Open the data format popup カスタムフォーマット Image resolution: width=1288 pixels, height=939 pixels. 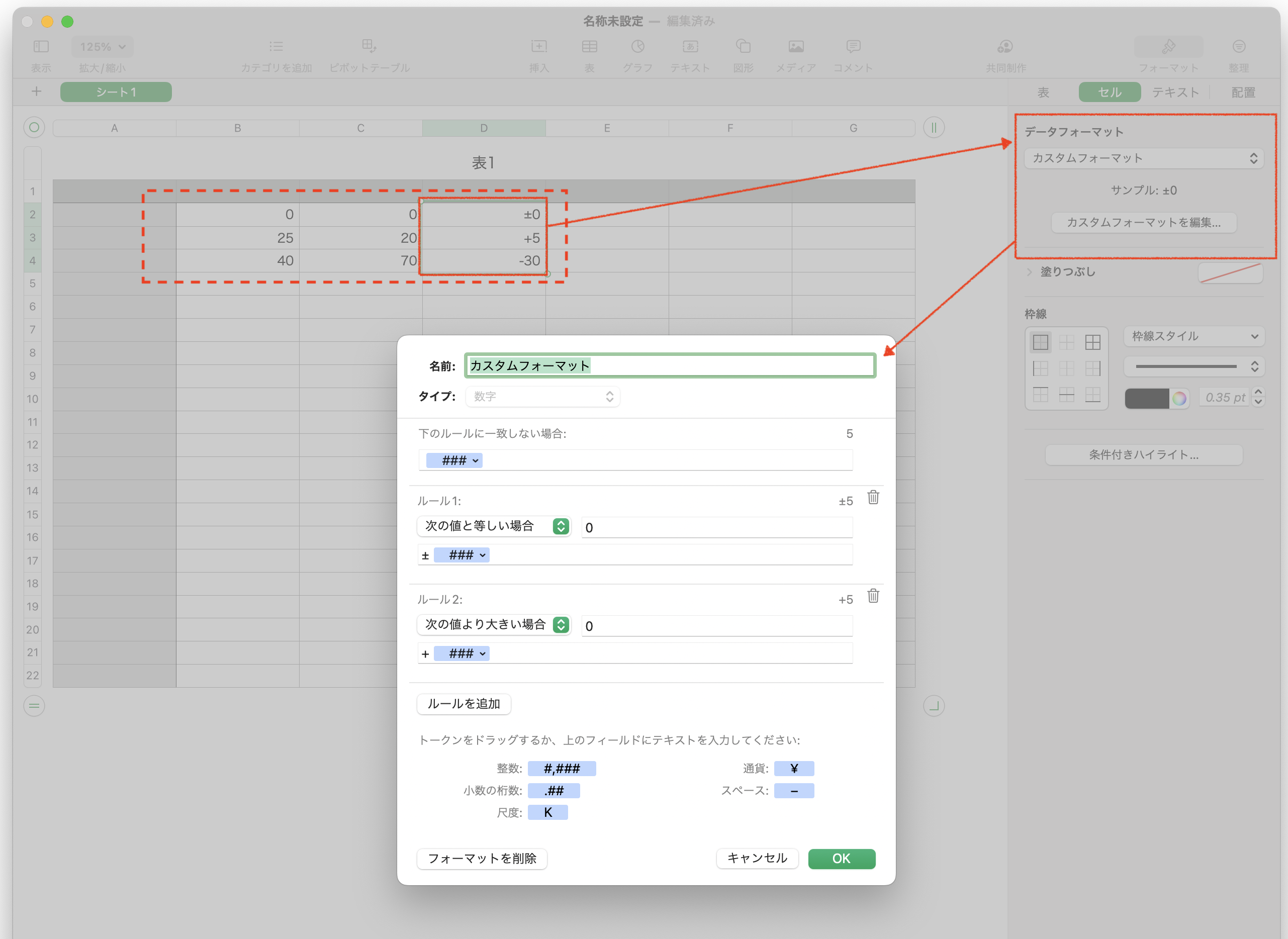tap(1144, 158)
